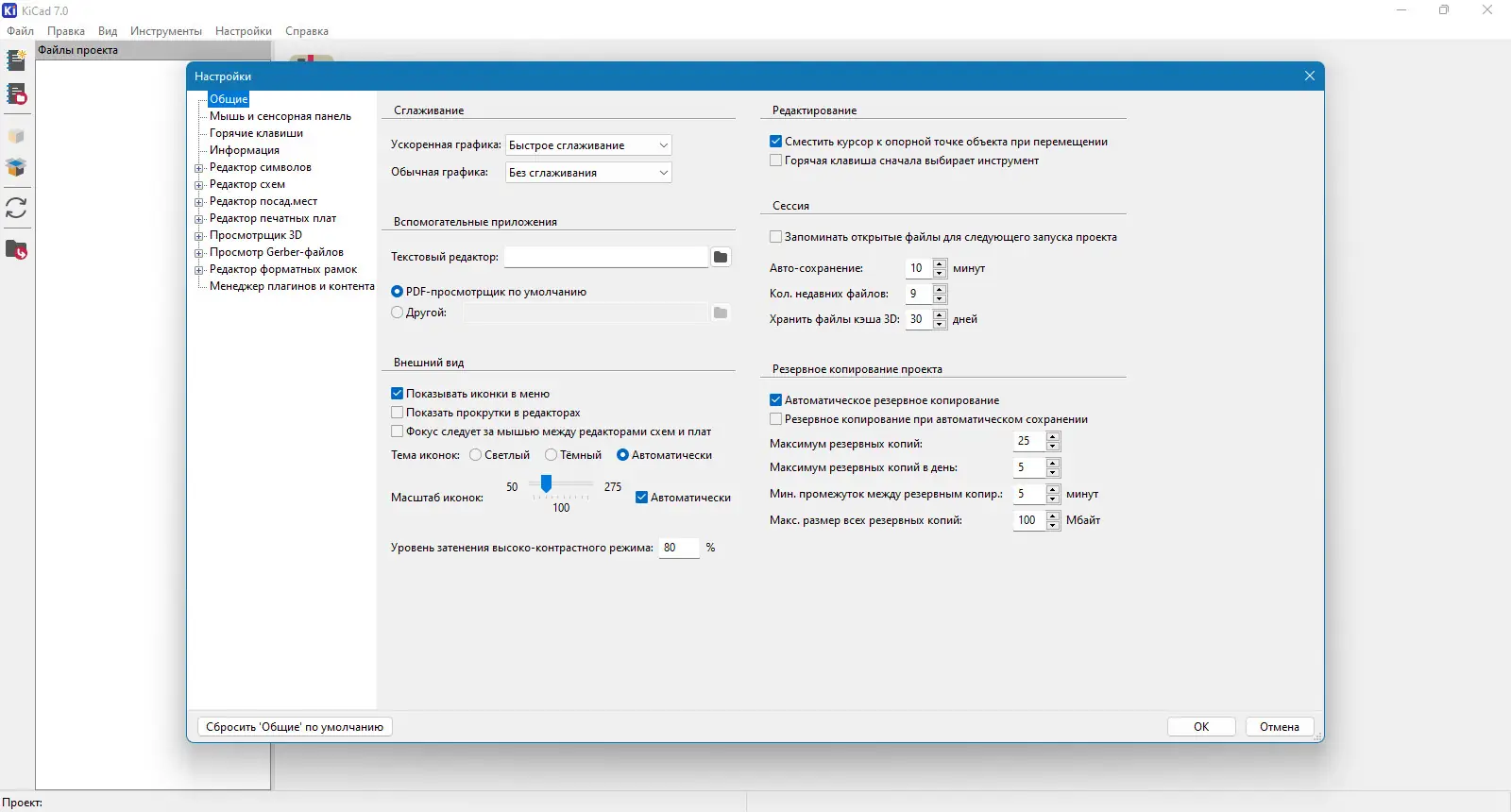Image resolution: width=1511 pixels, height=812 pixels.
Task: Expand the Редактор посад.мест tree node
Action: (199, 202)
